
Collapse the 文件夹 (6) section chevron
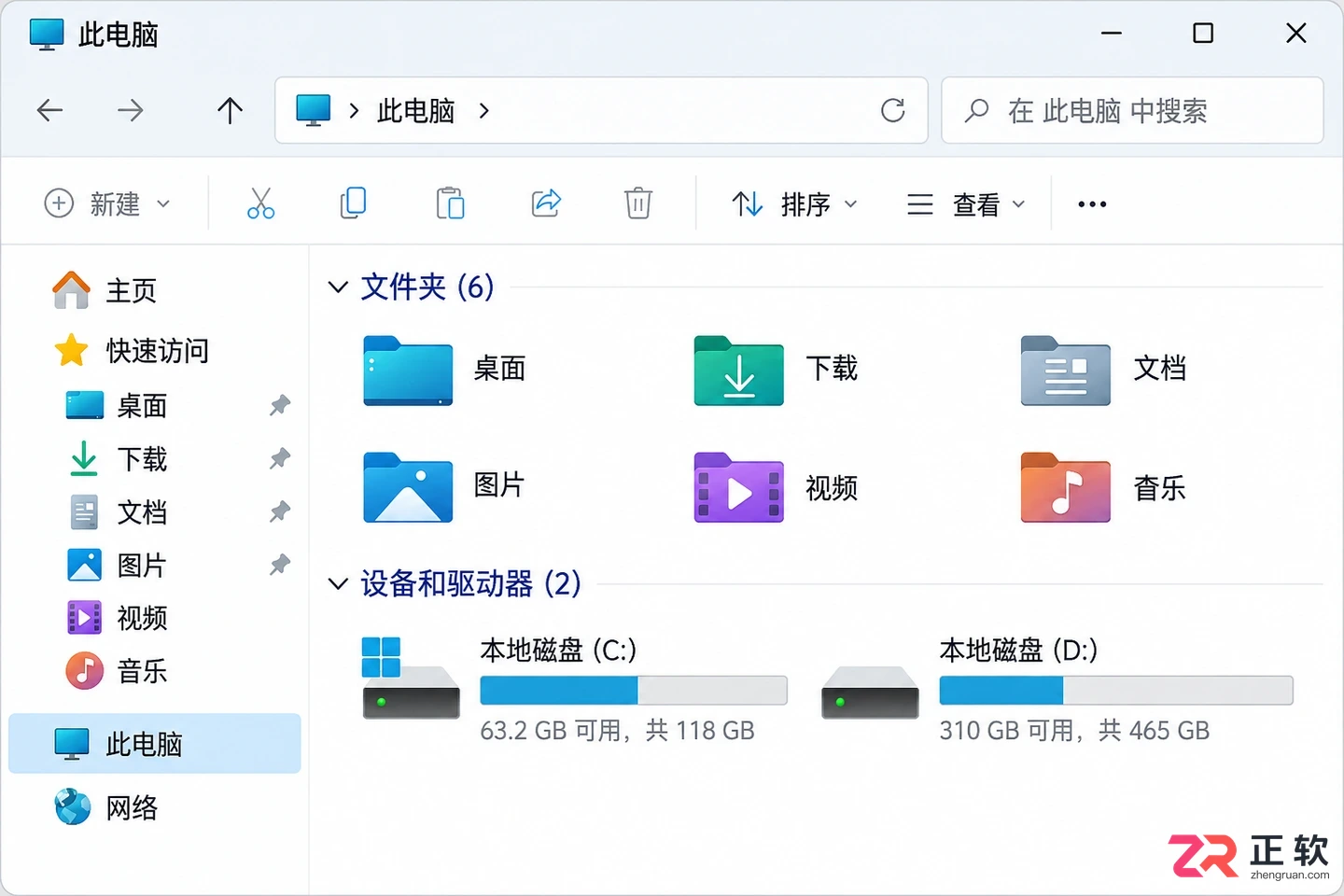click(x=338, y=287)
